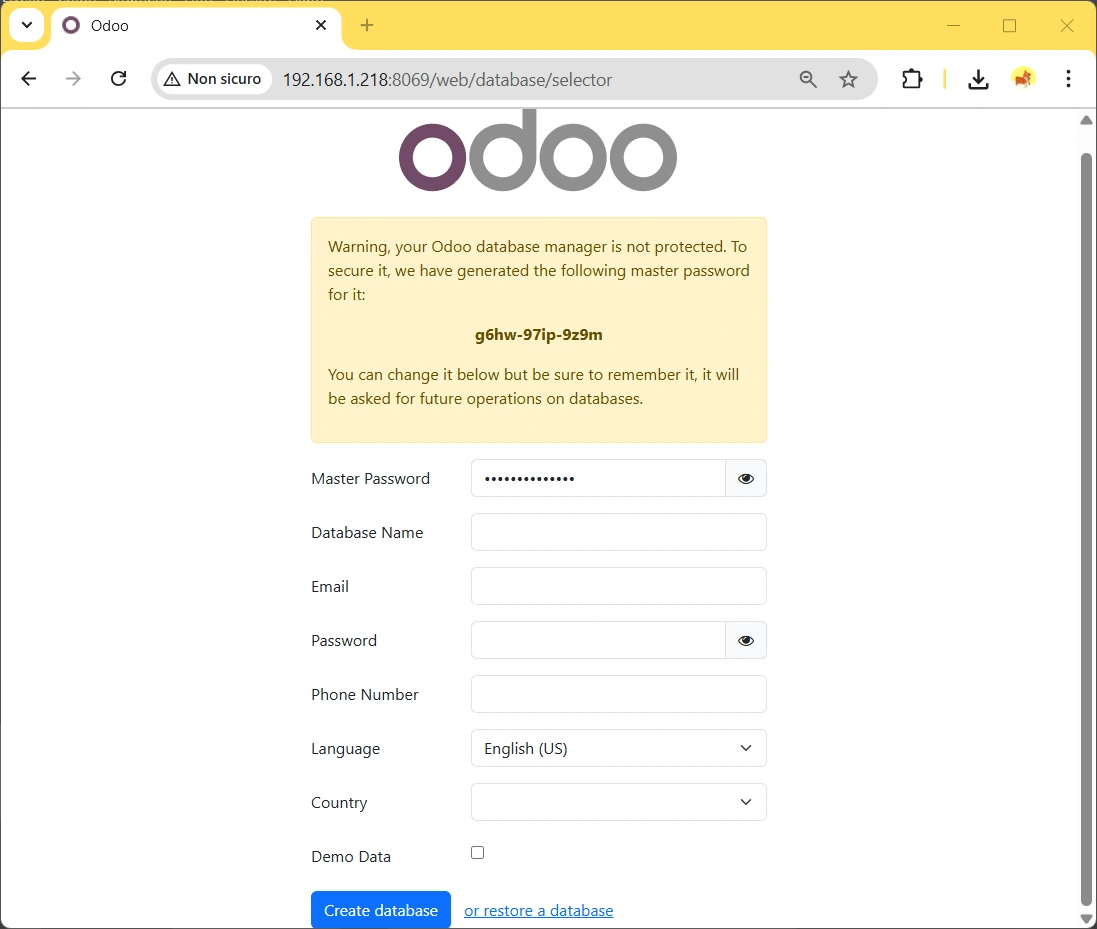Open a new browser tab
Screen dimensions: 1097x929
(367, 25)
